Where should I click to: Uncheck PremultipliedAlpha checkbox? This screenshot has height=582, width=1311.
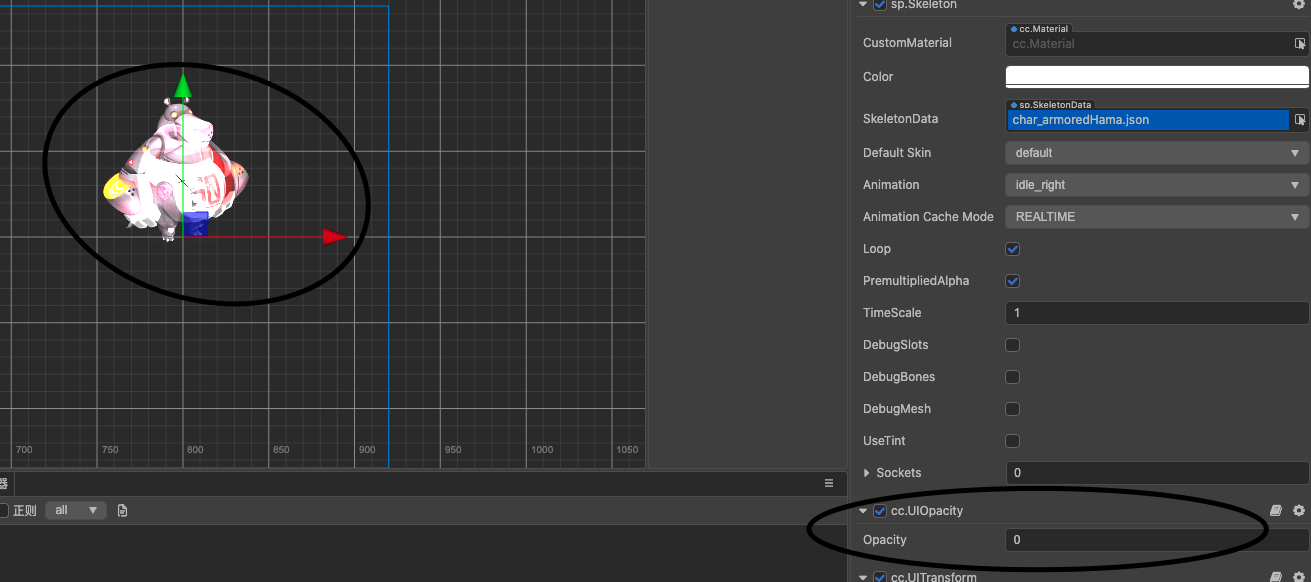coord(1012,281)
